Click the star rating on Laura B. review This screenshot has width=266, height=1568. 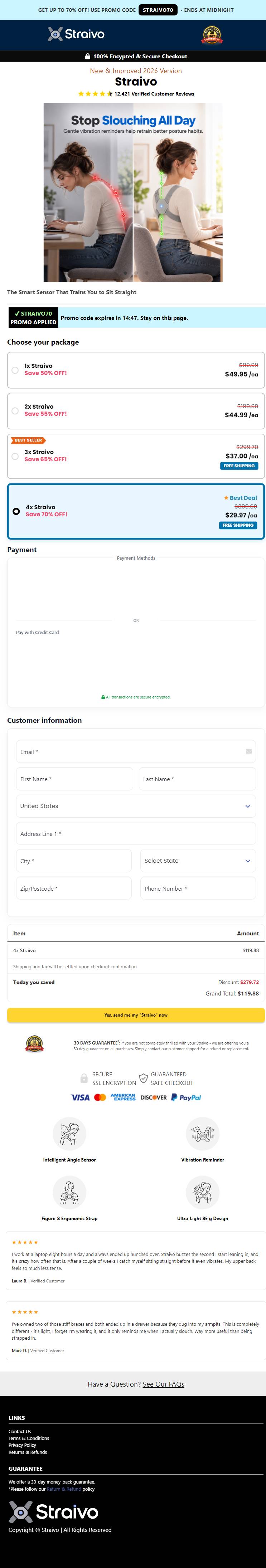click(25, 1242)
